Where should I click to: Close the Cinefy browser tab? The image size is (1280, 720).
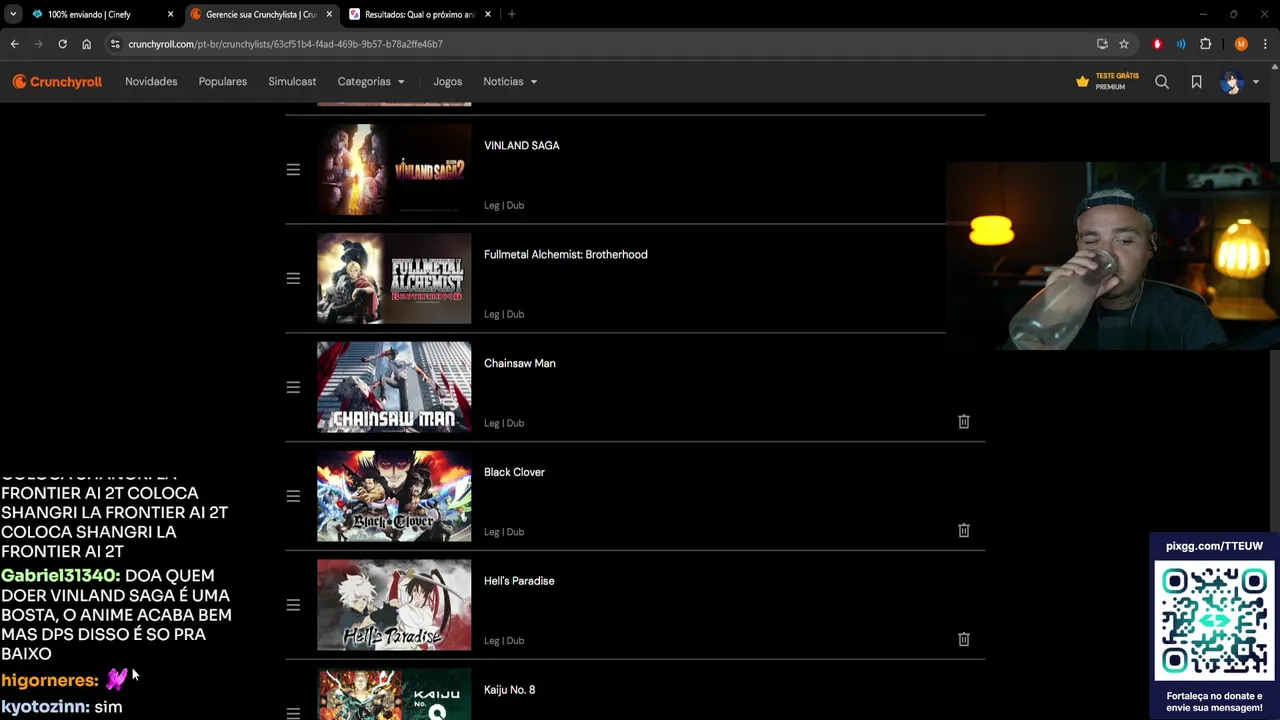point(170,15)
